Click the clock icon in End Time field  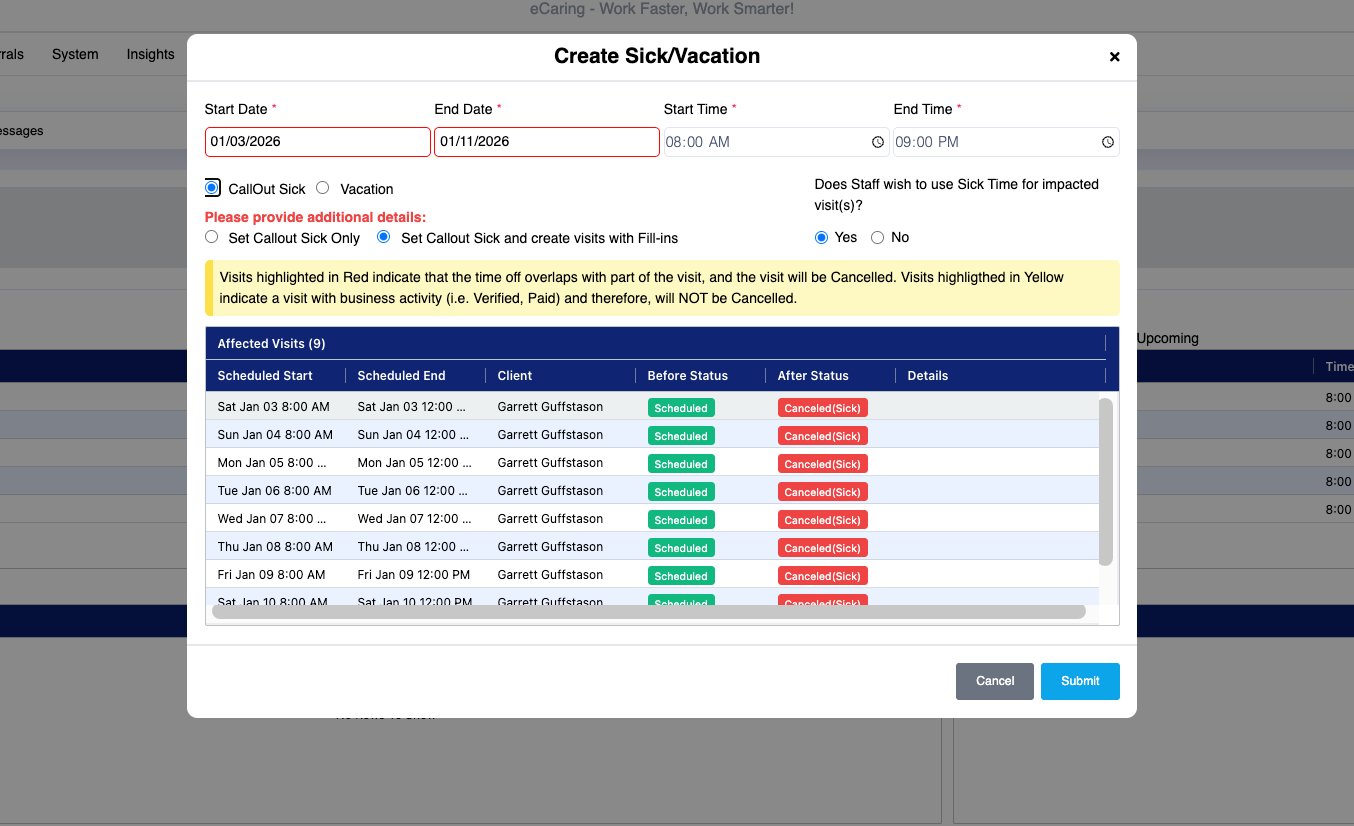click(x=1108, y=142)
